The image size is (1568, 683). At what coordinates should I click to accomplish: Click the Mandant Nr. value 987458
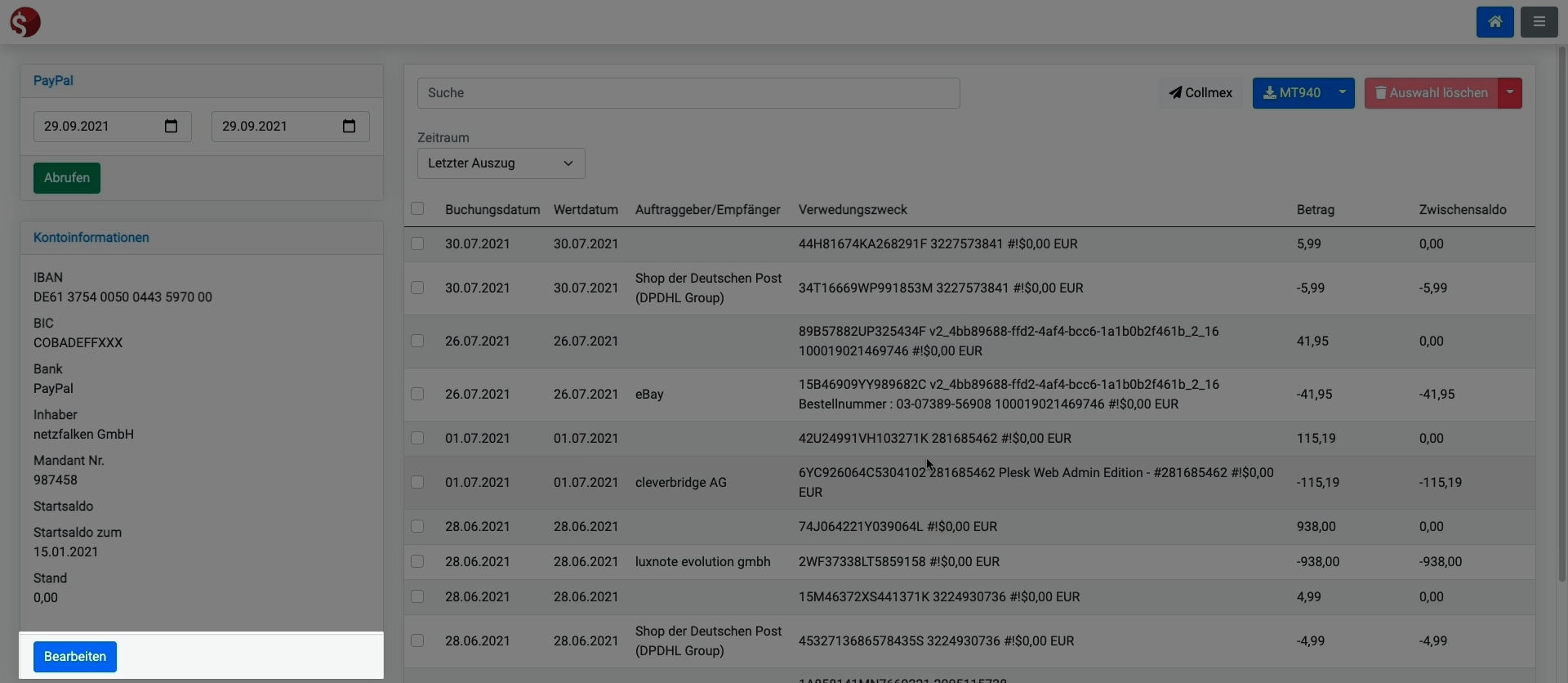(x=56, y=480)
